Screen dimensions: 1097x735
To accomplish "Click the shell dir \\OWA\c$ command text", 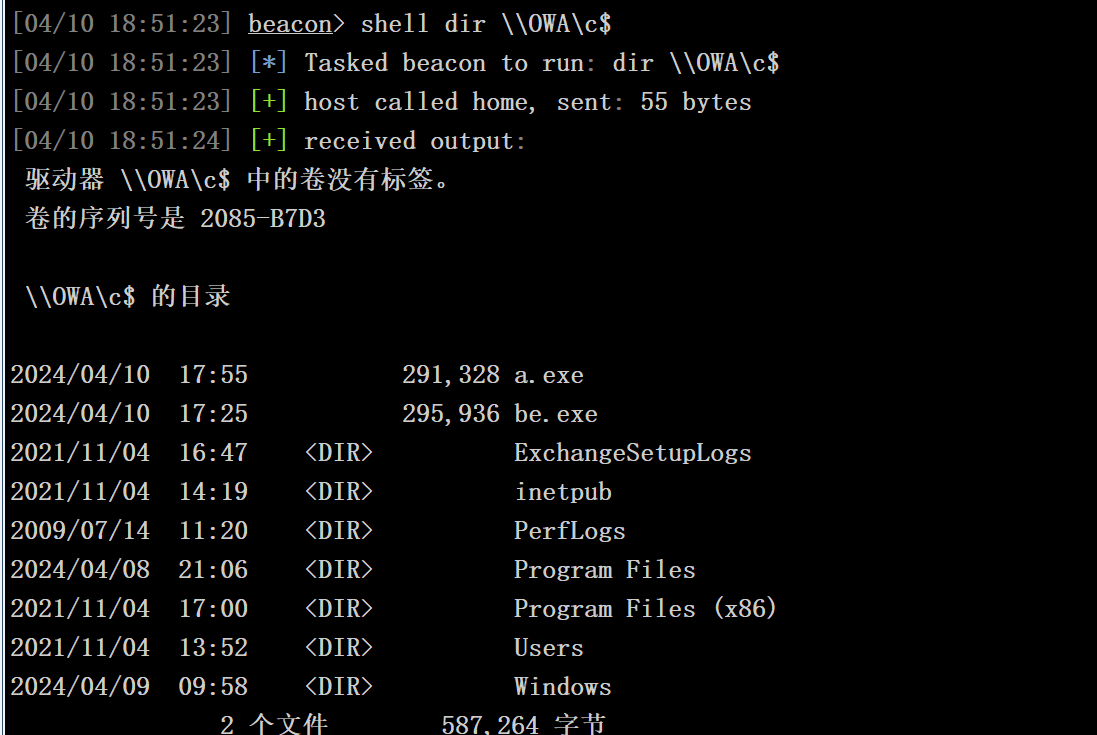I will pyautogui.click(x=486, y=24).
